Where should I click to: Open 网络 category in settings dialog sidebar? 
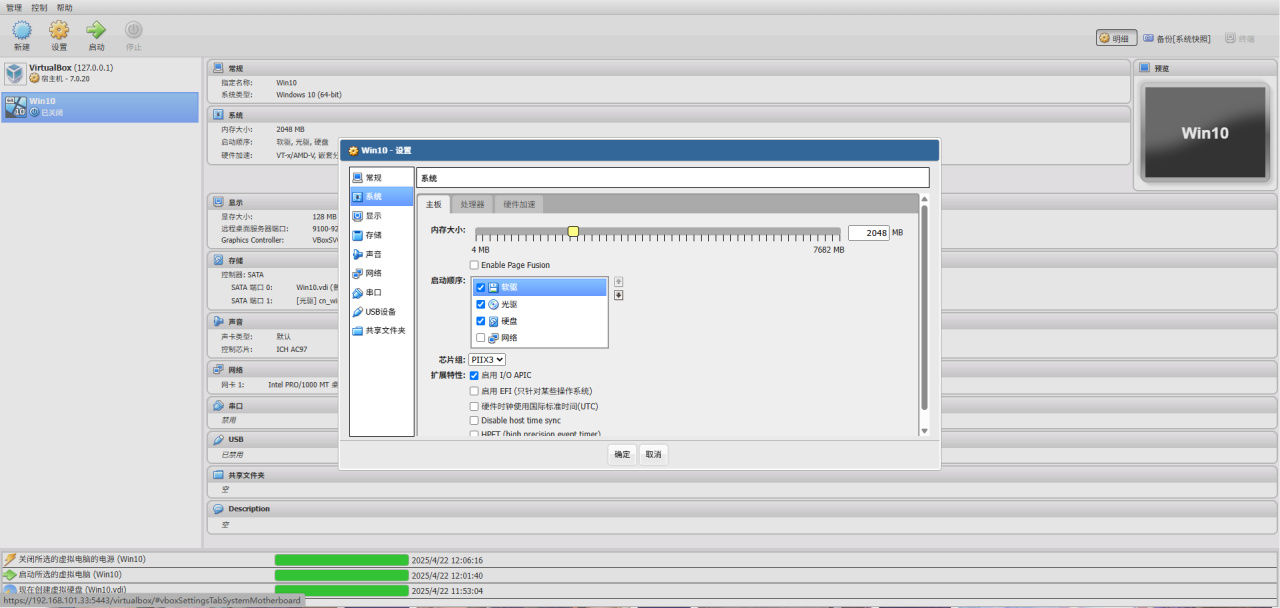381,273
